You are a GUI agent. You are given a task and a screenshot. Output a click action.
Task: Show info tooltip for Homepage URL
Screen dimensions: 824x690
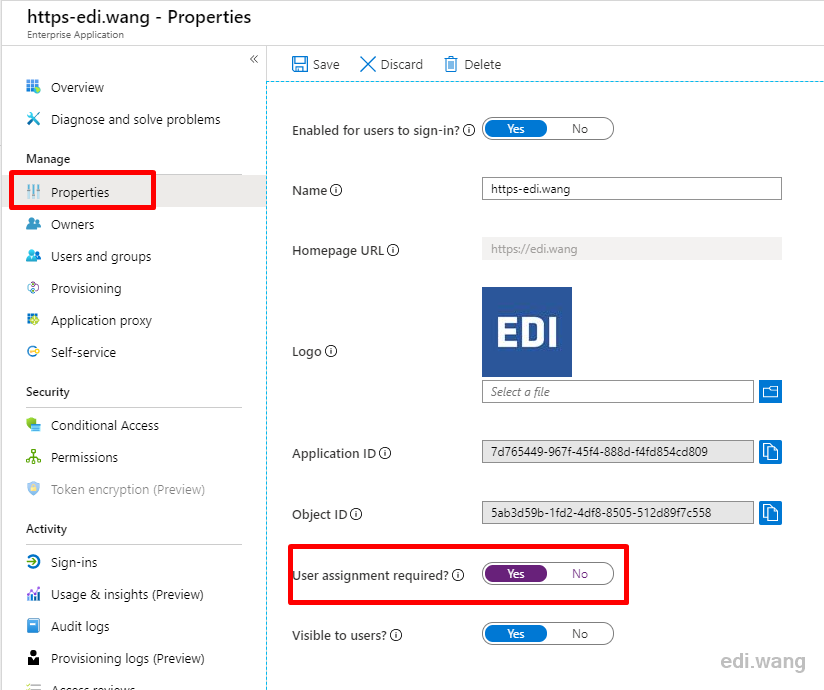coord(393,250)
